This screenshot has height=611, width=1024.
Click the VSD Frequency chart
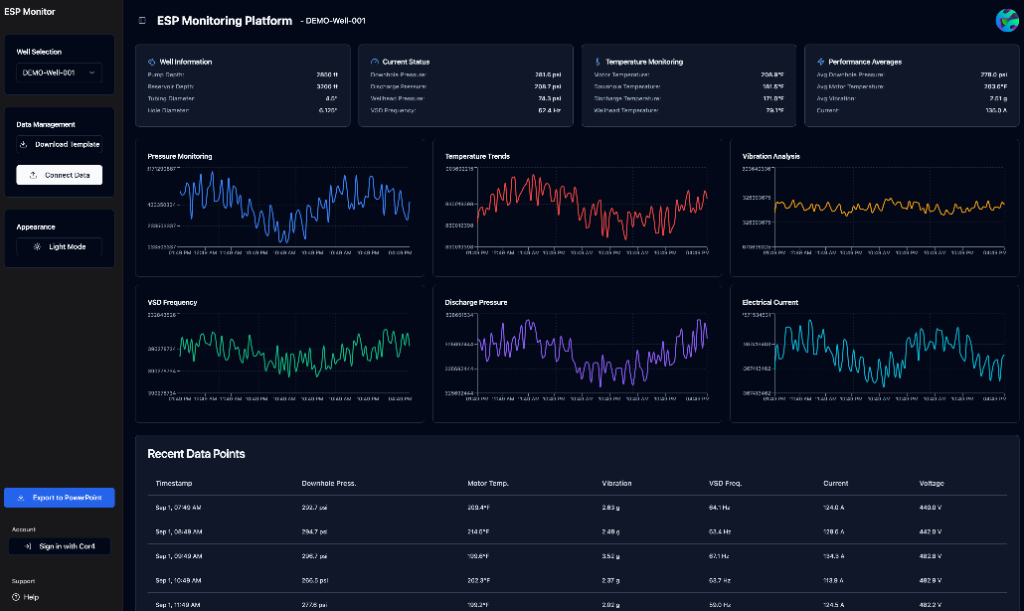click(x=280, y=354)
